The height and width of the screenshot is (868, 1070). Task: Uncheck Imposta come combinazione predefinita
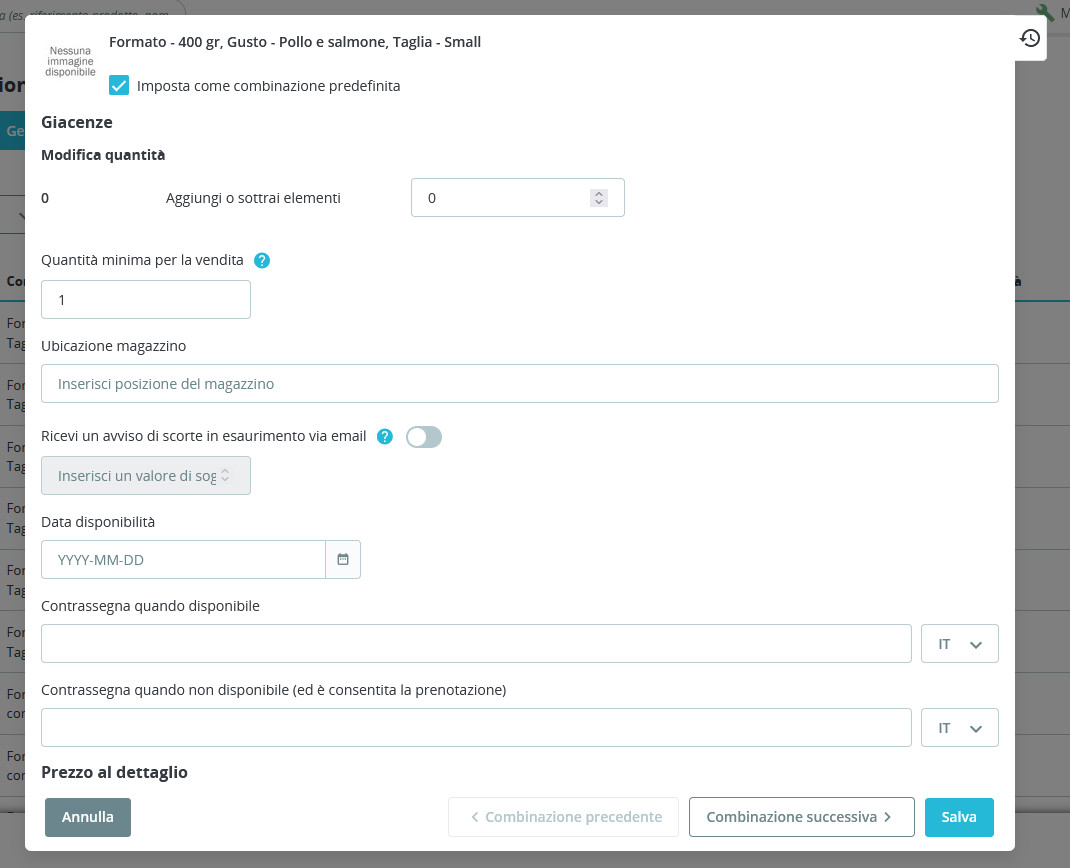coord(119,85)
